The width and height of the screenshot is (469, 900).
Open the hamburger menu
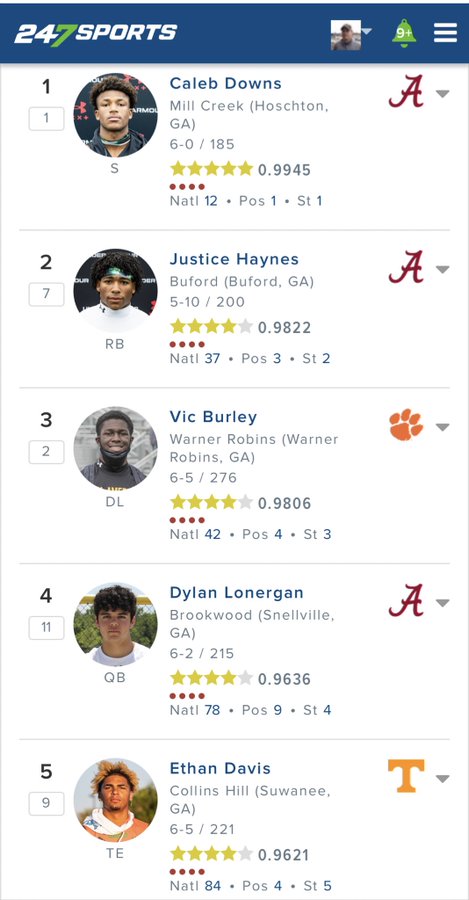(x=445, y=33)
